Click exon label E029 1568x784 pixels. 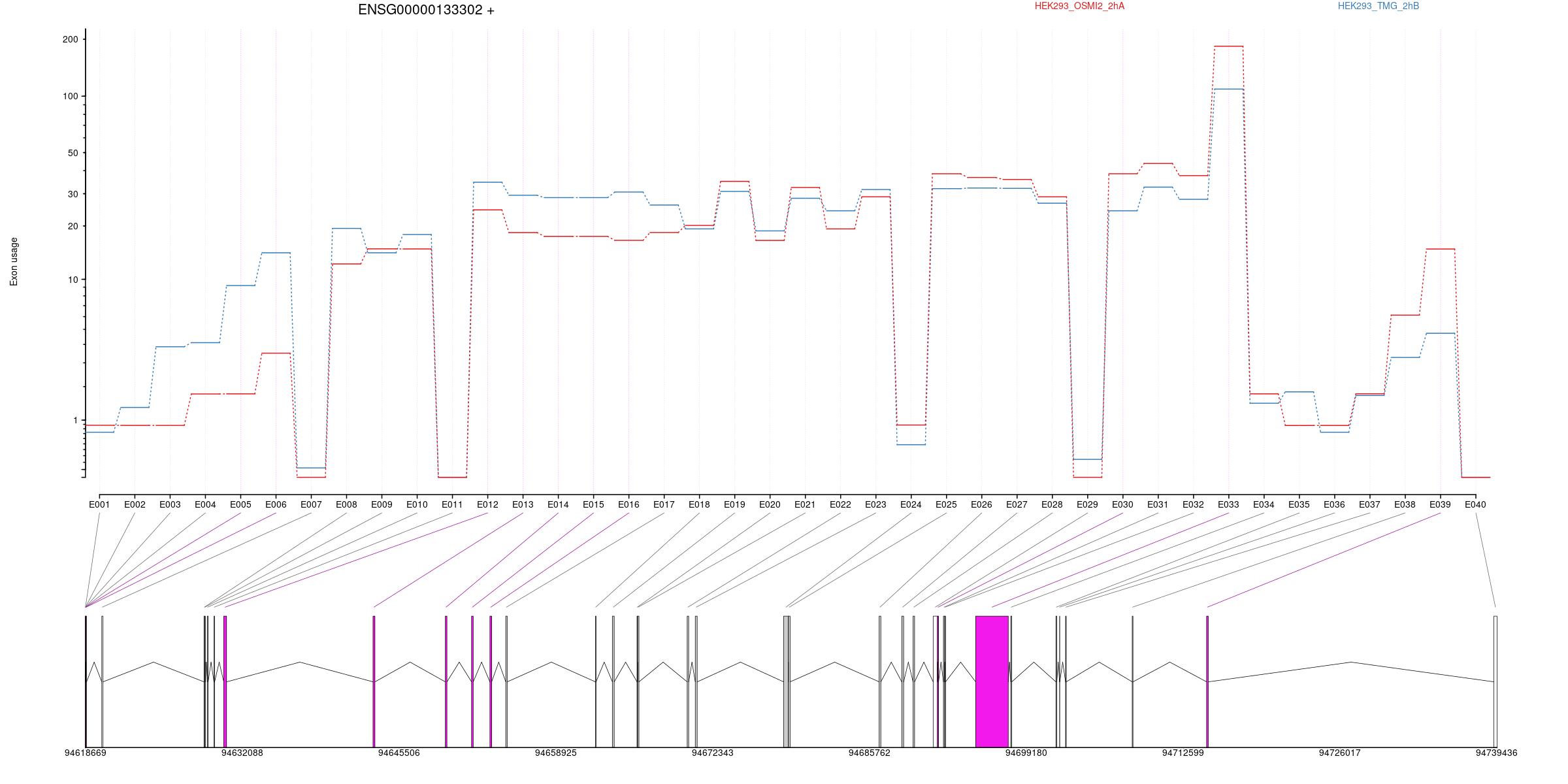[1087, 504]
